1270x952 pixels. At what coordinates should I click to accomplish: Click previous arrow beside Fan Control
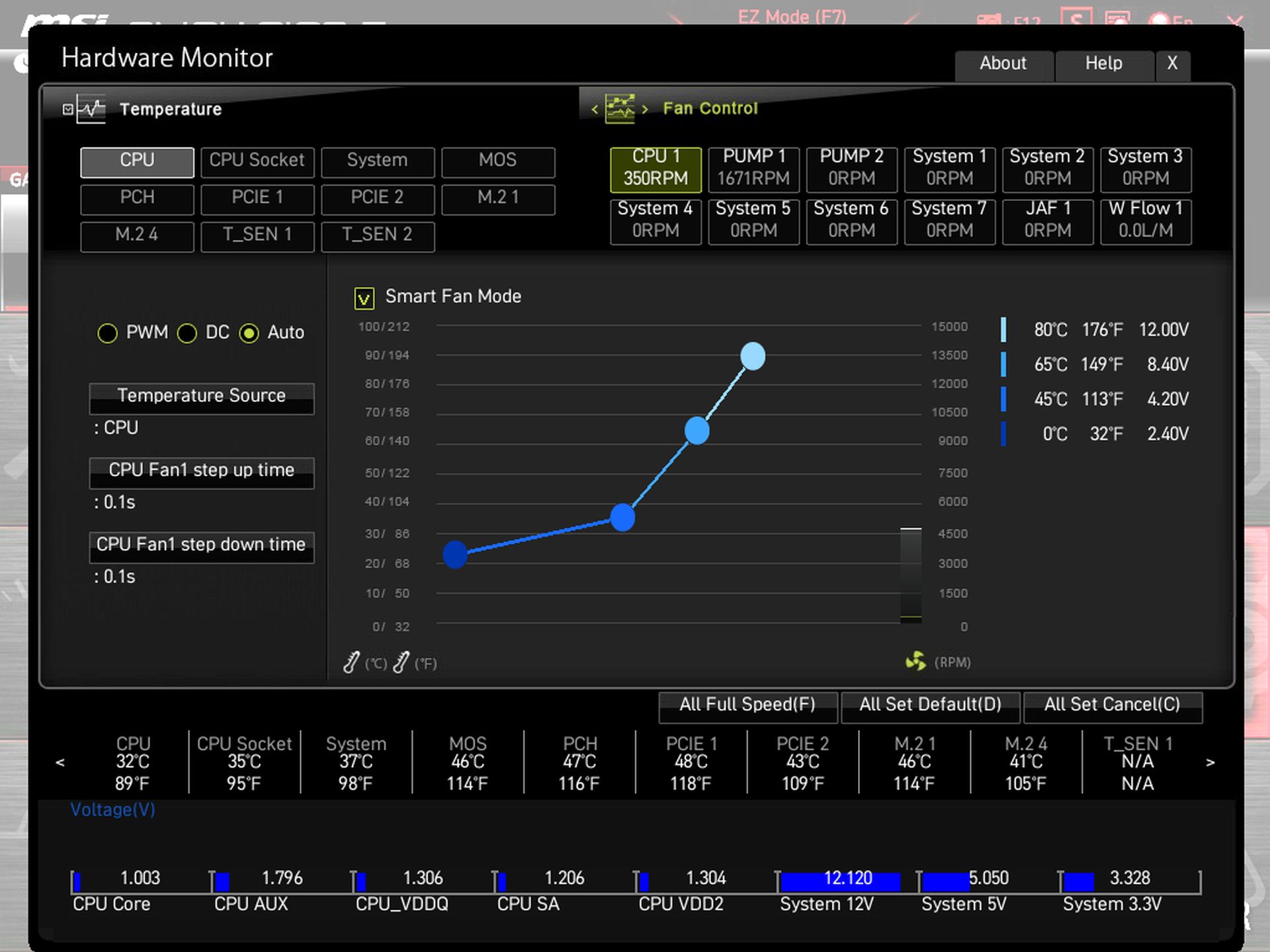[595, 109]
